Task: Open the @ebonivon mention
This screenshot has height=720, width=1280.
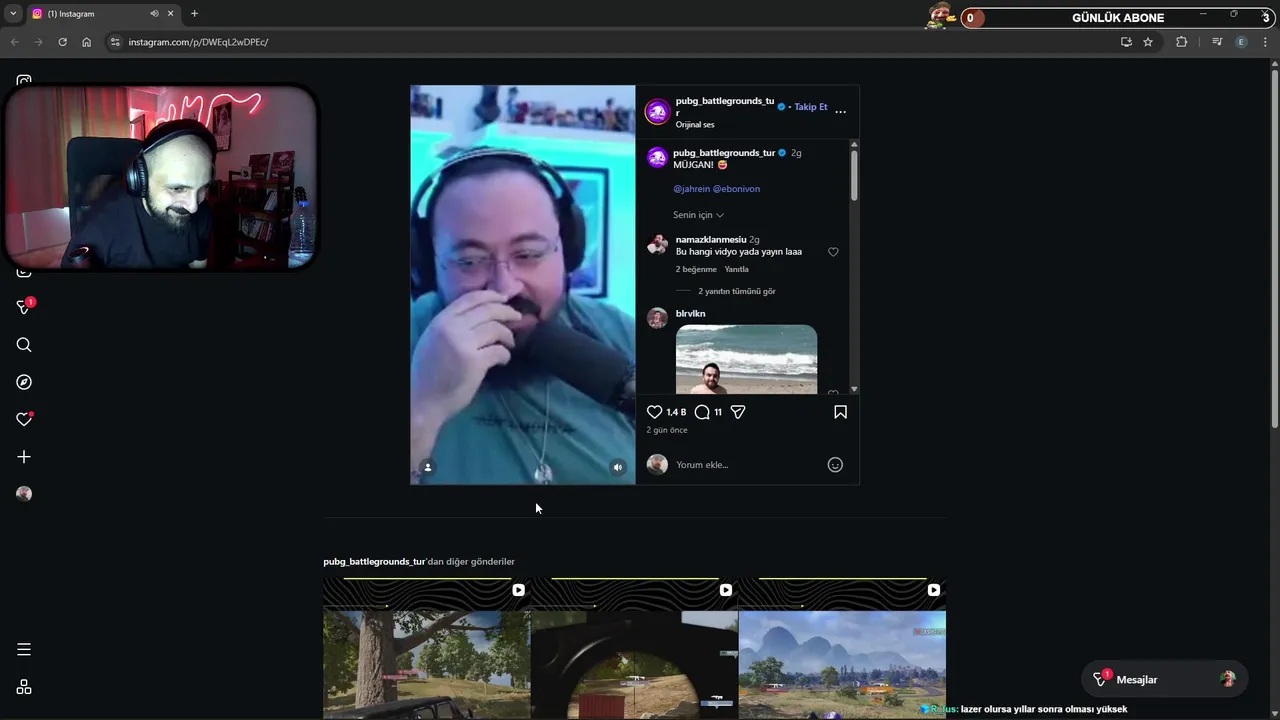Action: (736, 189)
